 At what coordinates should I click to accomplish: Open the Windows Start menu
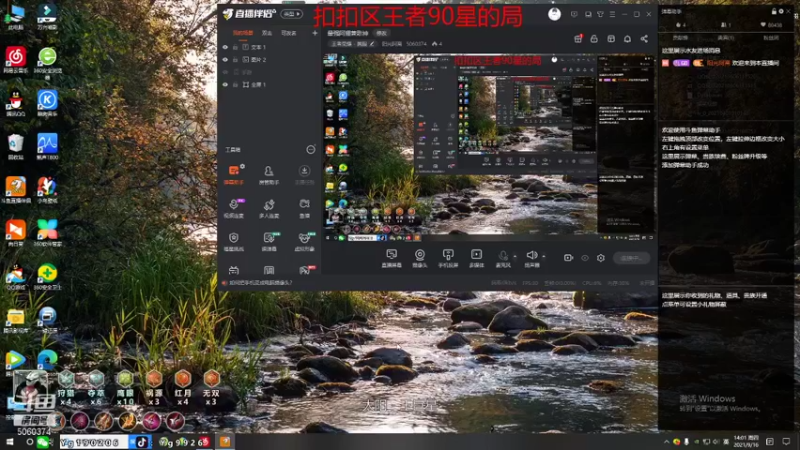tap(9, 442)
